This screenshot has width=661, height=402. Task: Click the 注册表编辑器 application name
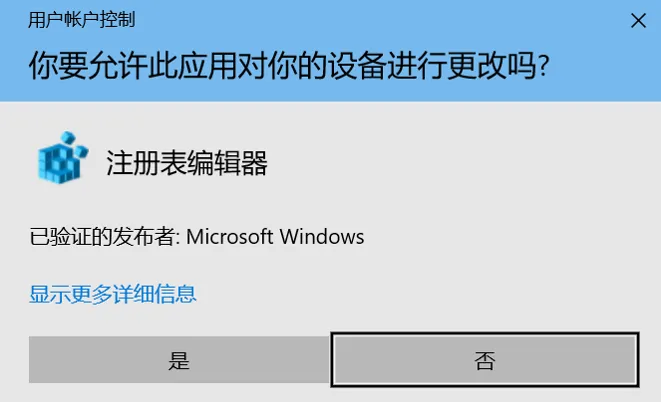pos(187,163)
